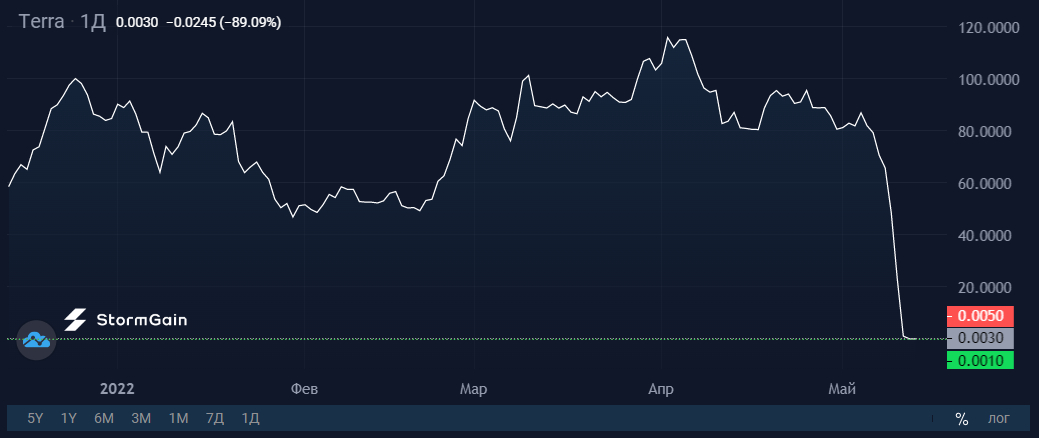Screen dimensions: 1039x438
Task: Toggle percent scale with % button
Action: 961,419
